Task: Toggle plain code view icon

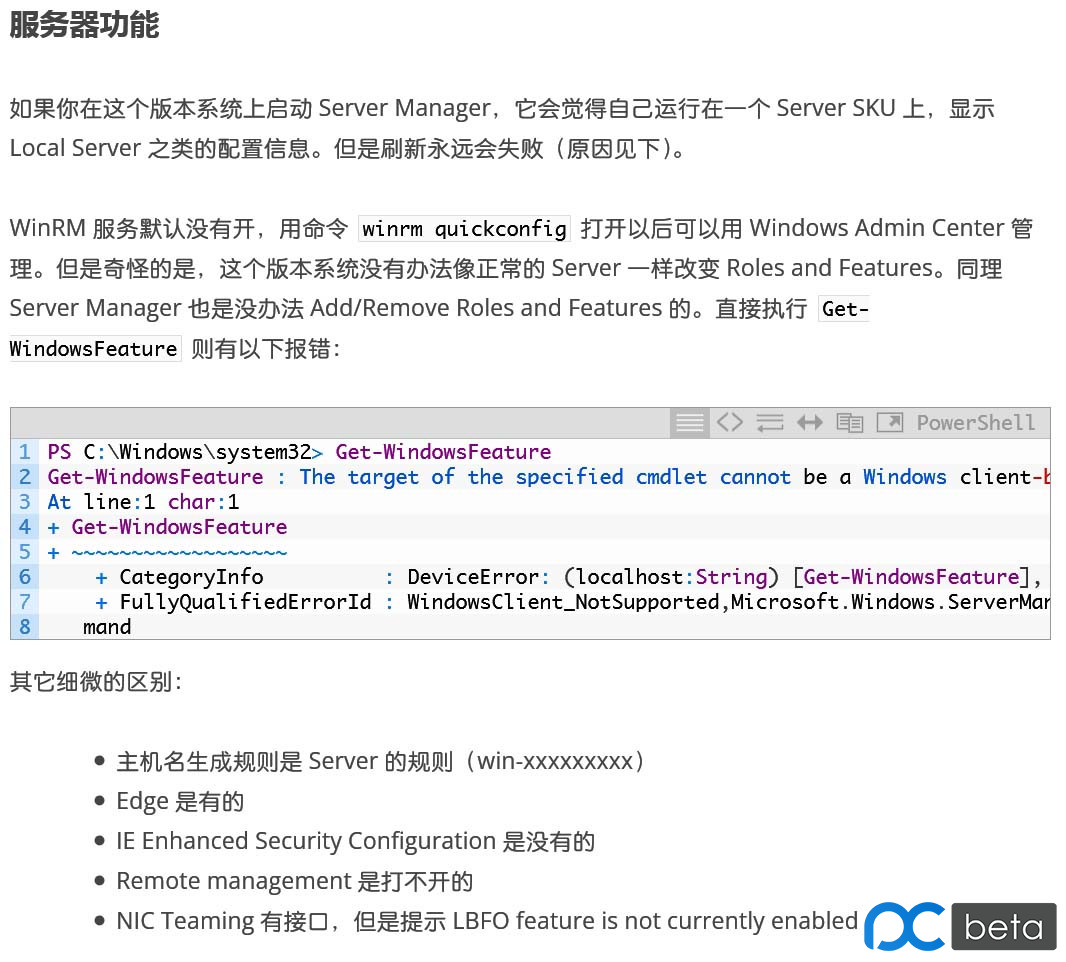Action: point(729,422)
